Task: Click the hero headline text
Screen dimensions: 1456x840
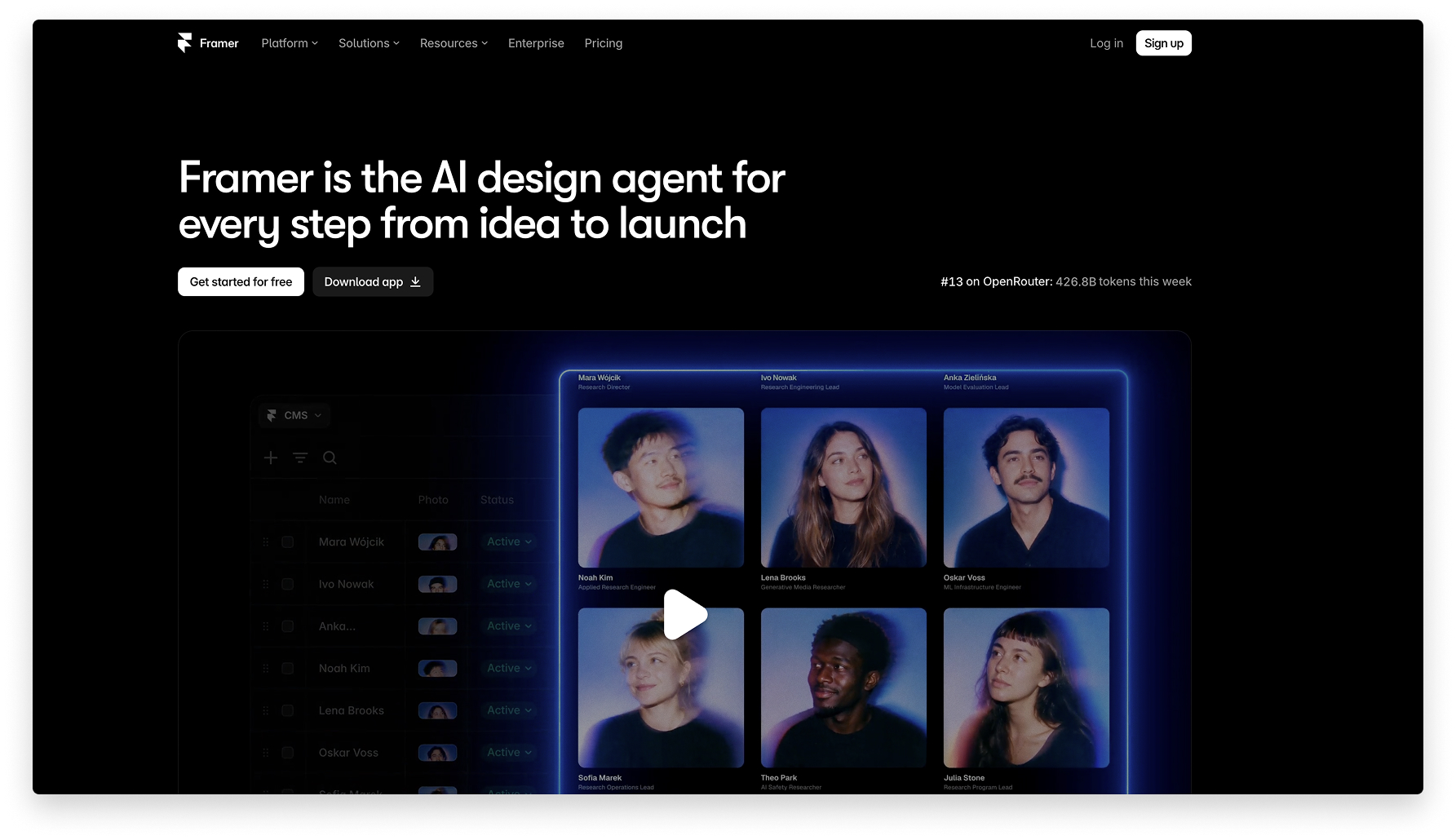Action: pyautogui.click(x=481, y=201)
